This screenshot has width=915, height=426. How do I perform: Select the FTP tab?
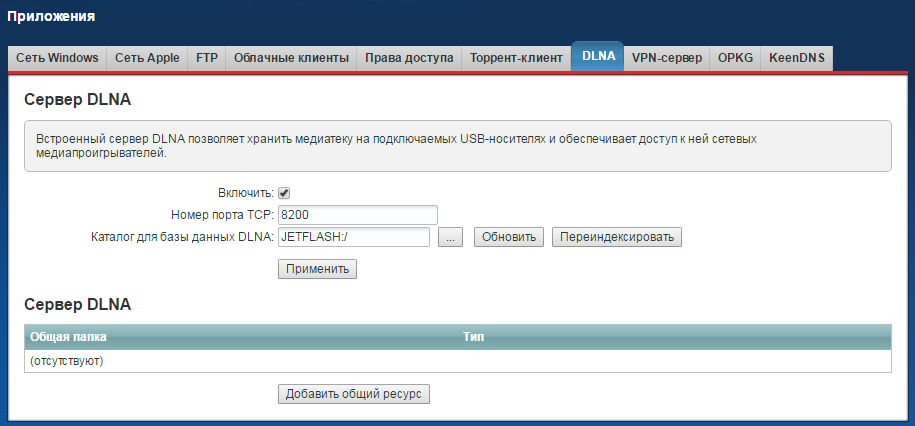(x=206, y=58)
